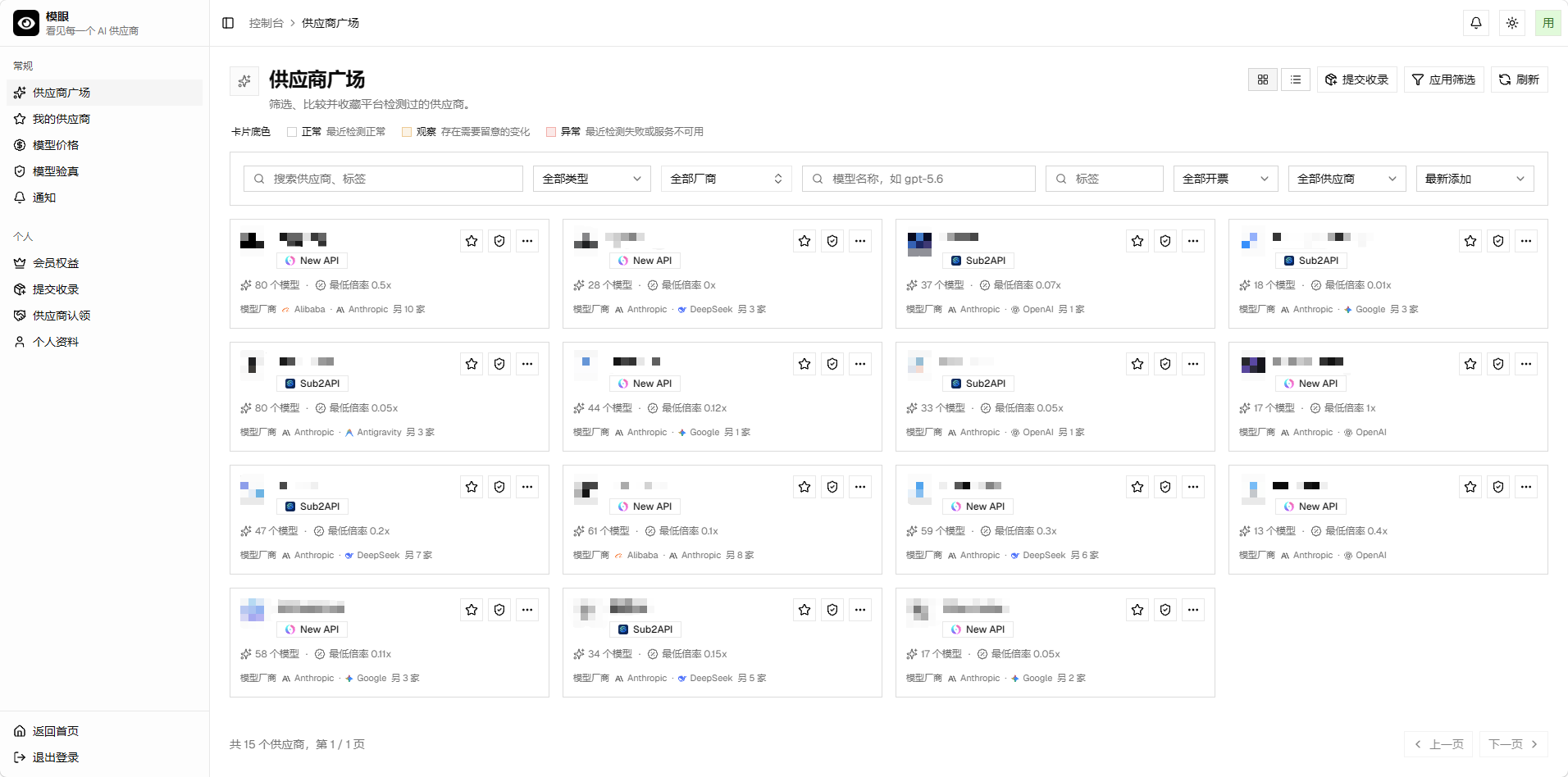
Task: Click the 异常 red card color swatch
Action: (551, 132)
